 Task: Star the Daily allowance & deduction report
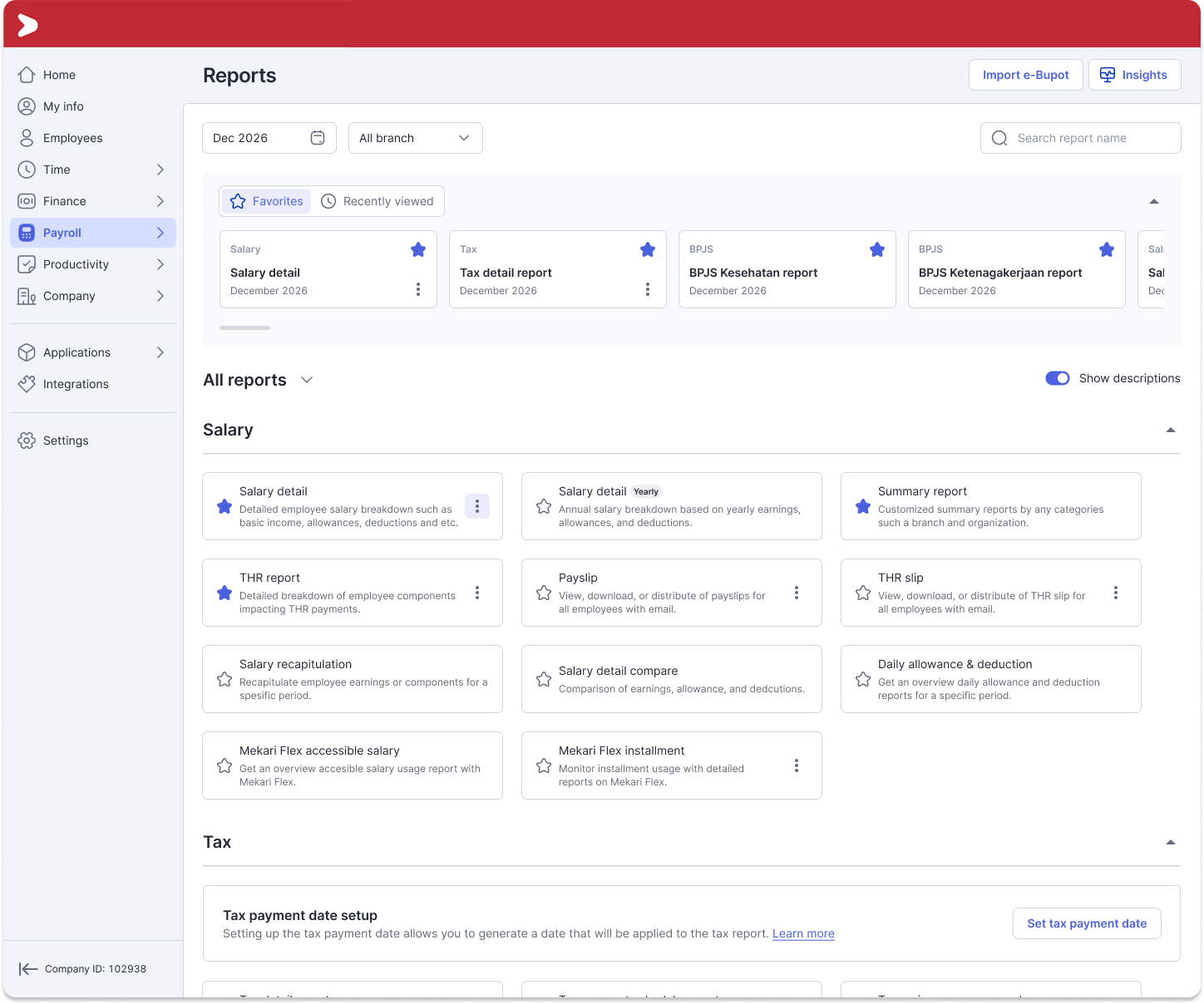tap(863, 679)
